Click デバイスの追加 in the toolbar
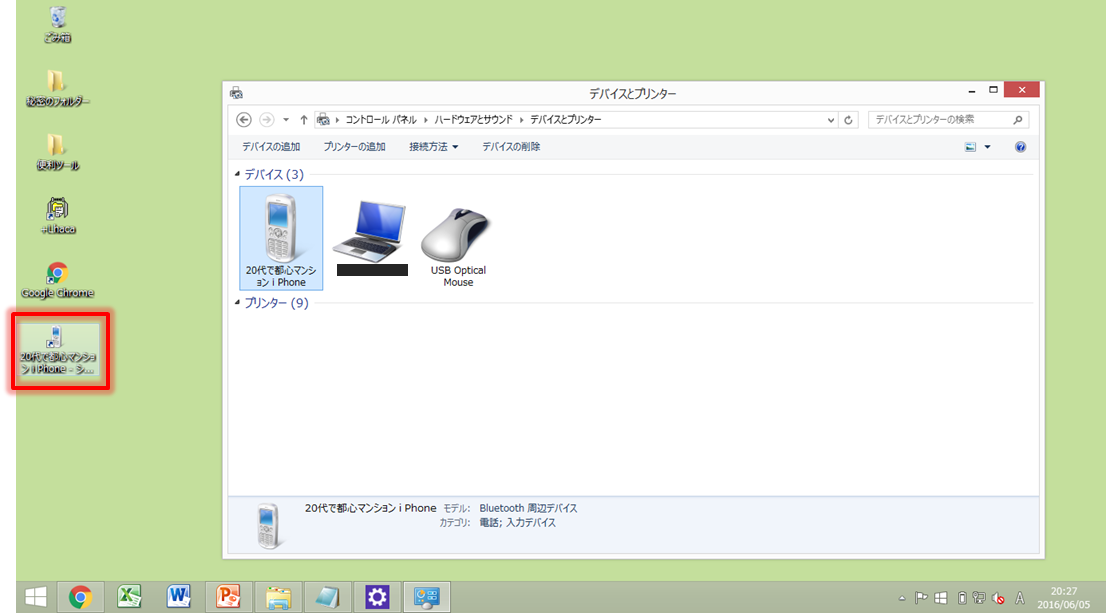The height and width of the screenshot is (613, 1106). point(271,147)
